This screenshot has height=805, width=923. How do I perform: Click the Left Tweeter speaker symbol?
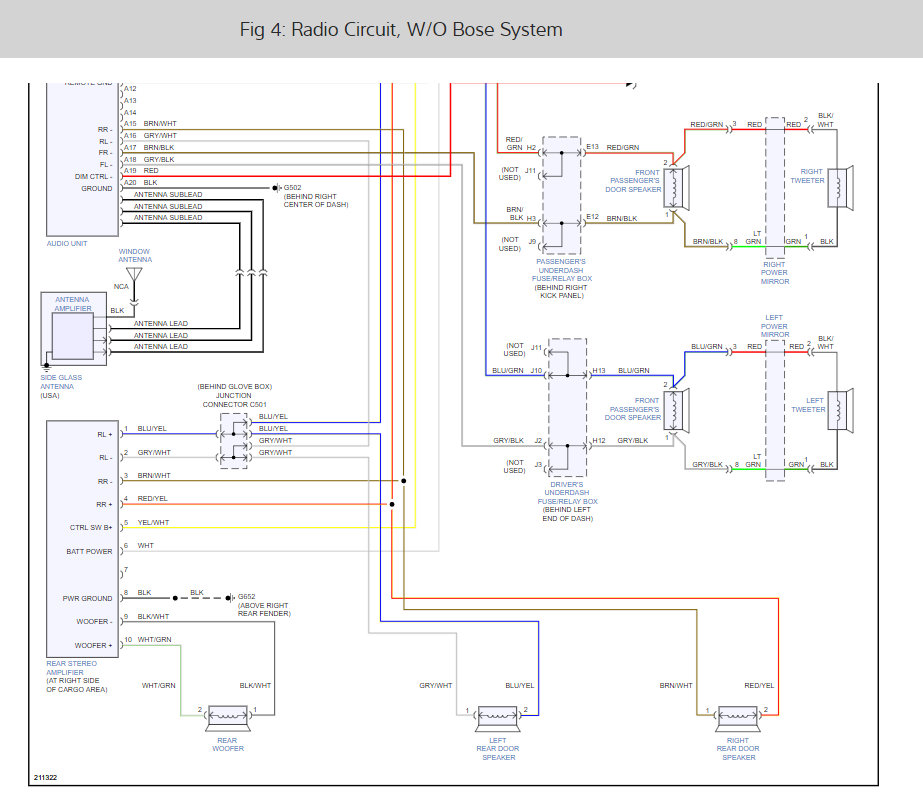click(x=841, y=411)
